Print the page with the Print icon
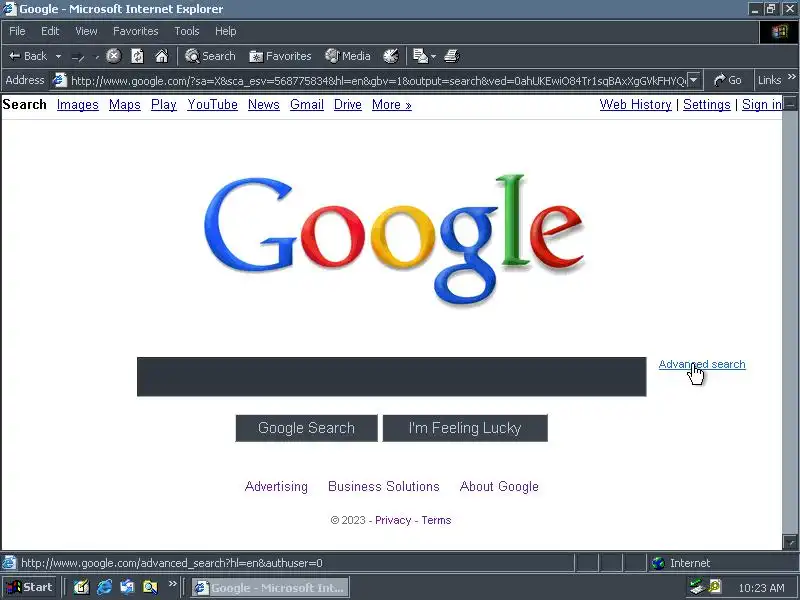This screenshot has height=600, width=800. point(452,56)
